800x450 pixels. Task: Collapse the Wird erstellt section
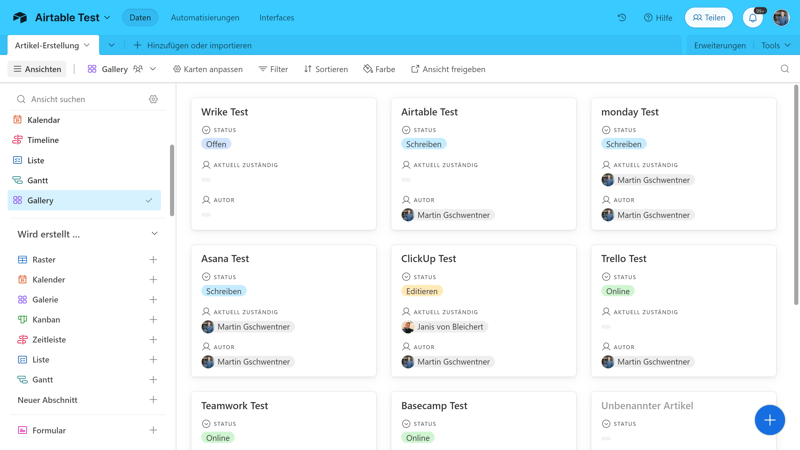tap(154, 234)
